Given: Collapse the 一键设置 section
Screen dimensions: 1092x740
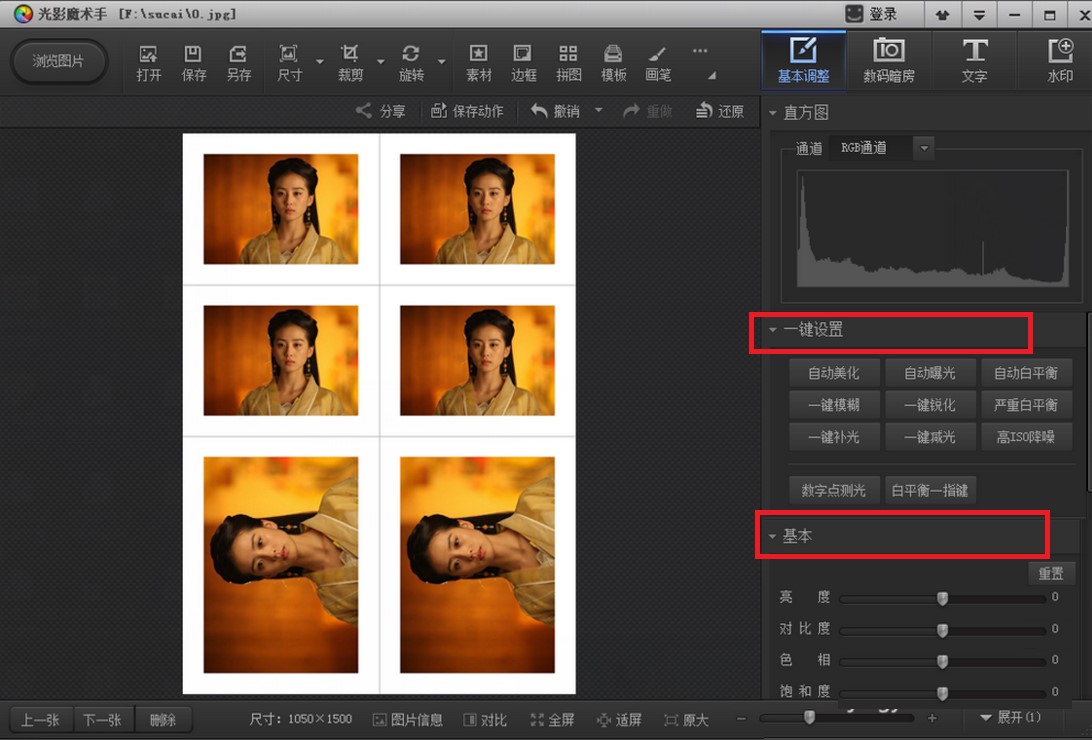Looking at the screenshot, I should pyautogui.click(x=773, y=330).
